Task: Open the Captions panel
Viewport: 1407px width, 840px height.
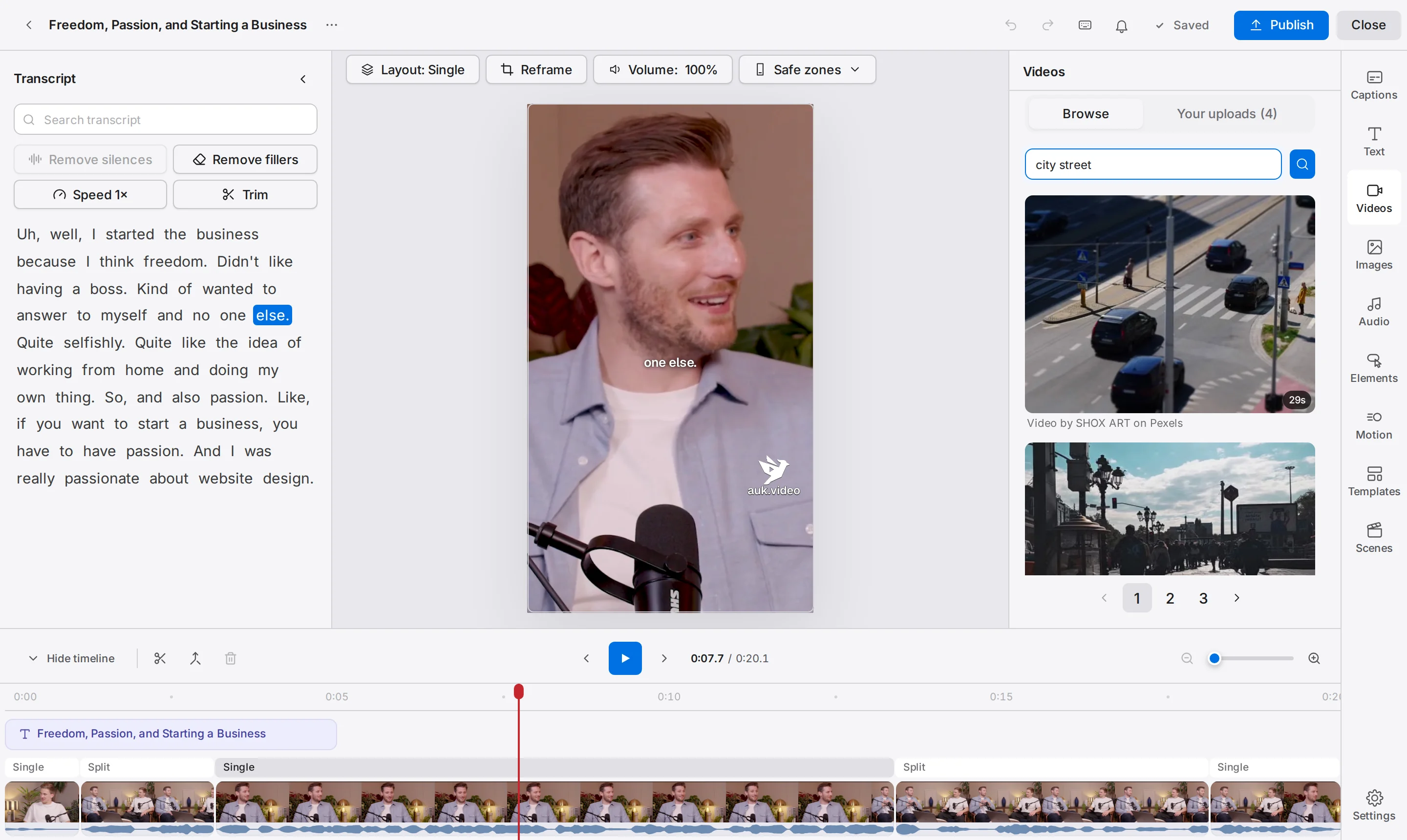Action: (x=1374, y=85)
